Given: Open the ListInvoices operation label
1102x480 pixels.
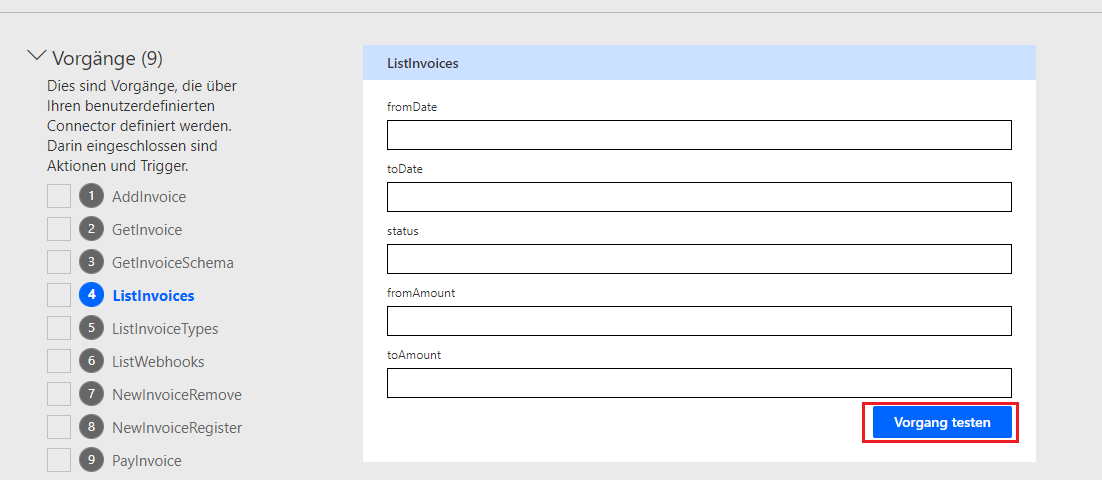Looking at the screenshot, I should pyautogui.click(x=153, y=296).
